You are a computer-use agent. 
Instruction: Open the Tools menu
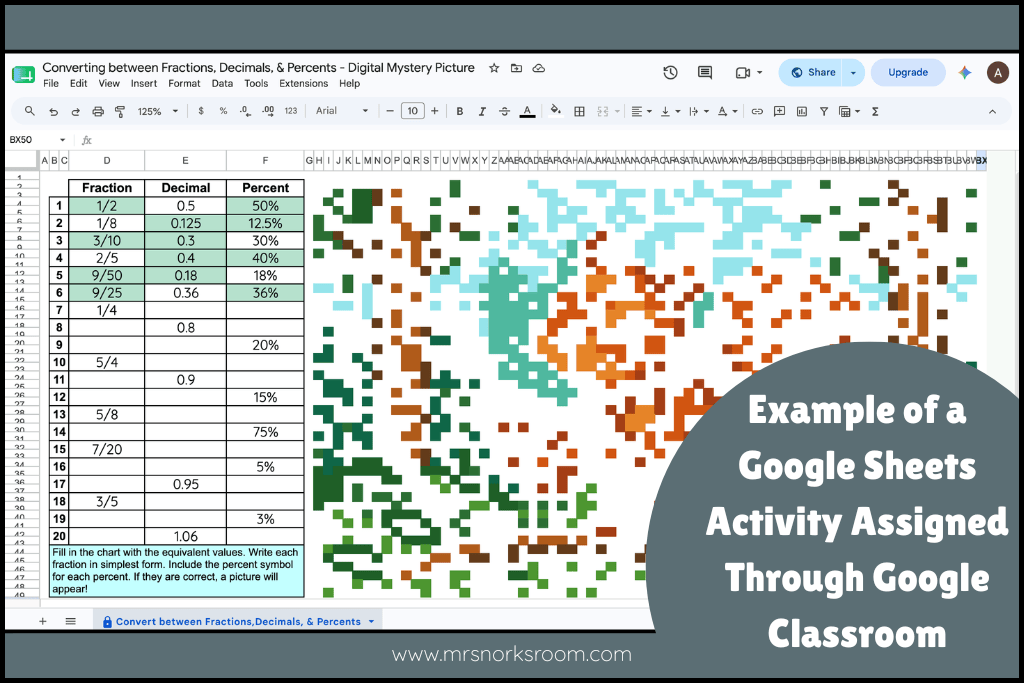coord(256,84)
